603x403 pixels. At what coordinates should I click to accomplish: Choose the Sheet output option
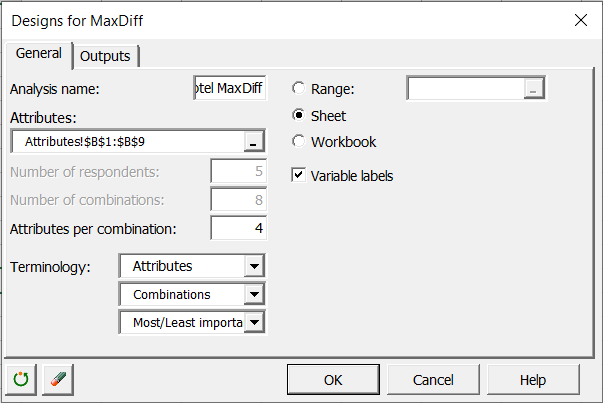click(x=298, y=116)
